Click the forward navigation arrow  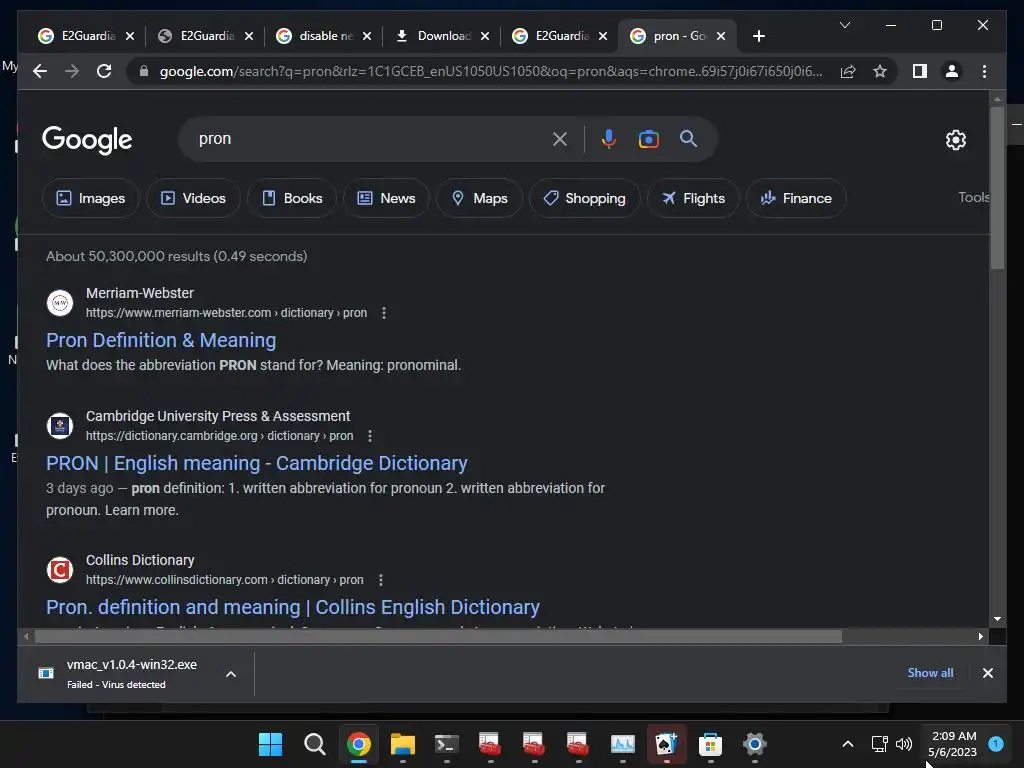tap(72, 71)
